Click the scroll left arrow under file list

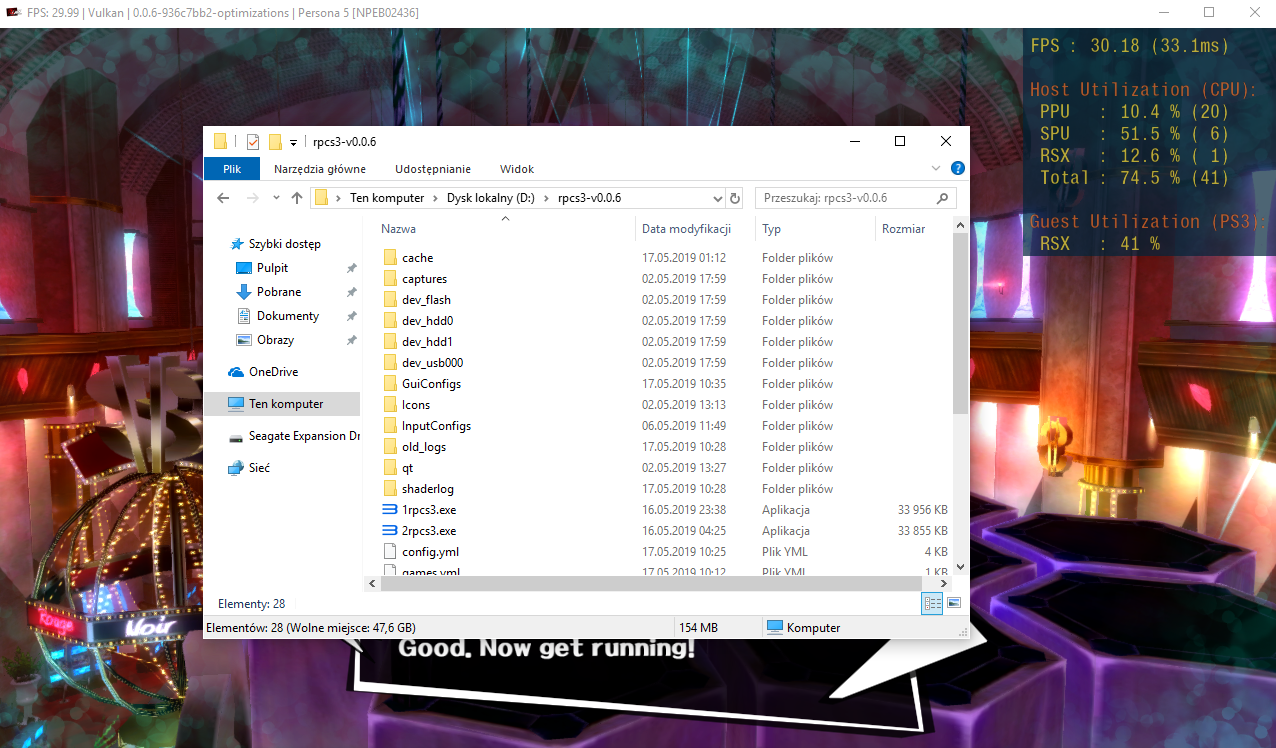click(x=372, y=583)
